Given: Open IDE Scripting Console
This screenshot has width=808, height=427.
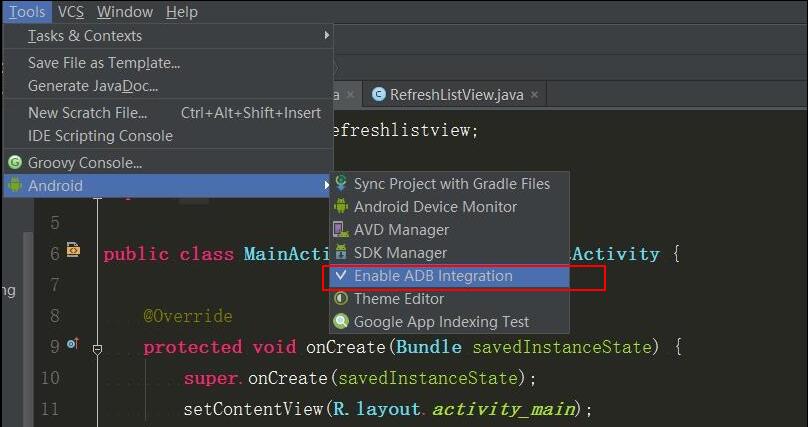Looking at the screenshot, I should 169,136.
